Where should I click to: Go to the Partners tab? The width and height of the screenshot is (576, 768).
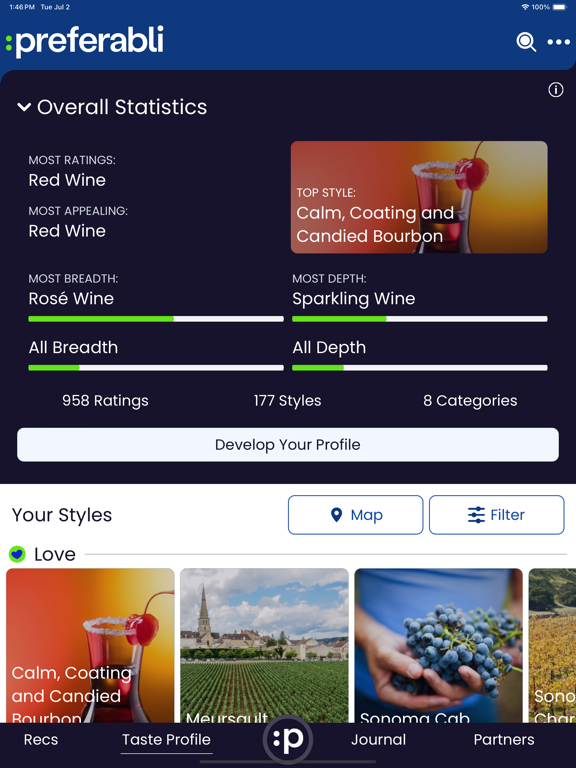[x=504, y=739]
